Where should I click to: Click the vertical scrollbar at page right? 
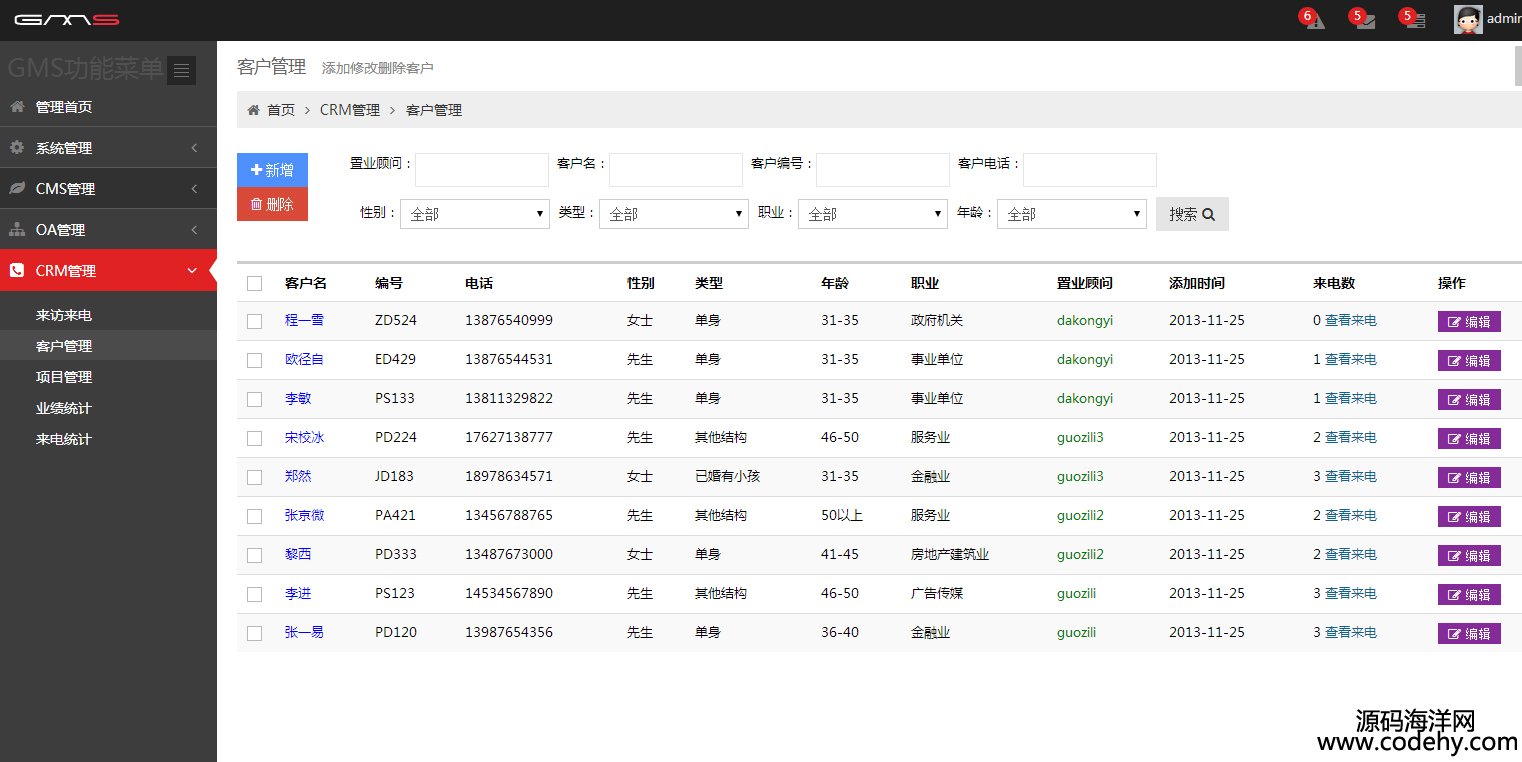coord(1518,65)
